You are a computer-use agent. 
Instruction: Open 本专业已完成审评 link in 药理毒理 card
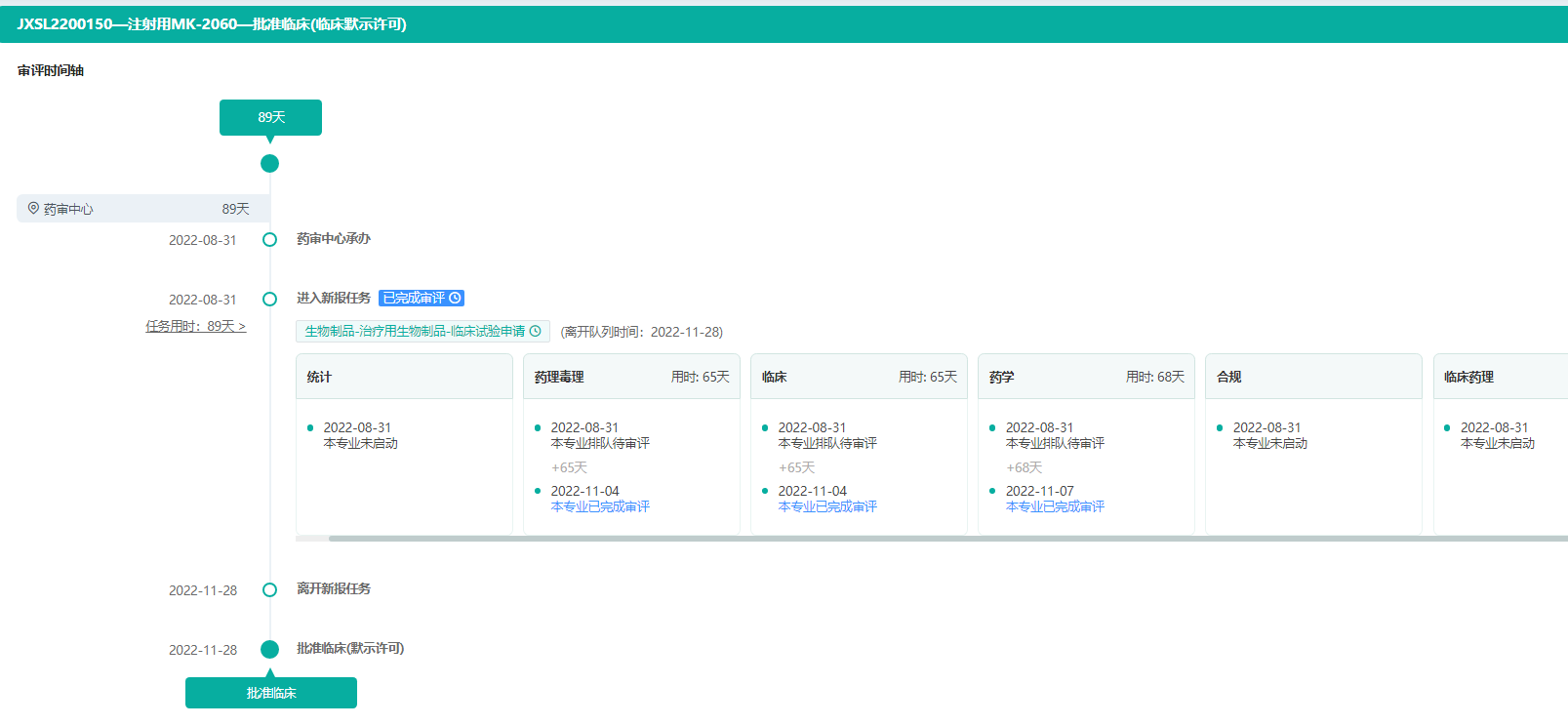coord(600,506)
